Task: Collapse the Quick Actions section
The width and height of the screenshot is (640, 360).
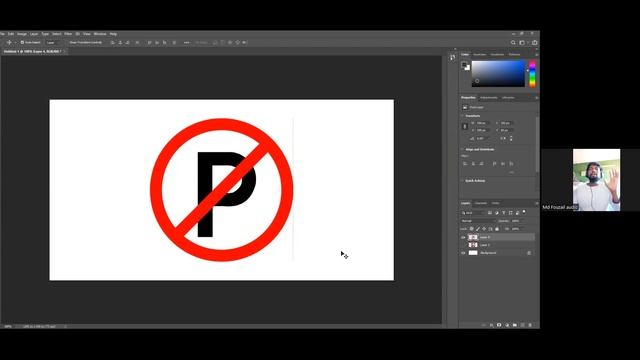Action: [463, 180]
